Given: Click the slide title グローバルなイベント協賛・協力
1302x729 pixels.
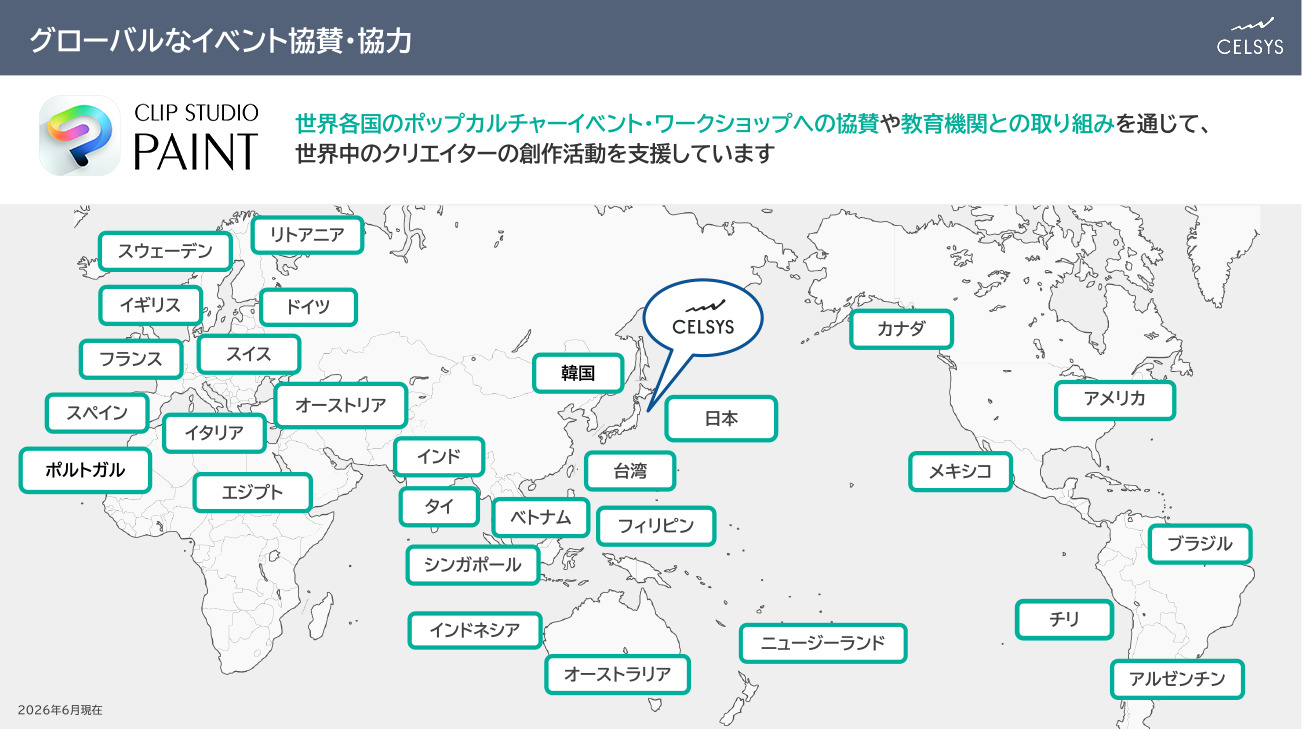Looking at the screenshot, I should click(221, 41).
